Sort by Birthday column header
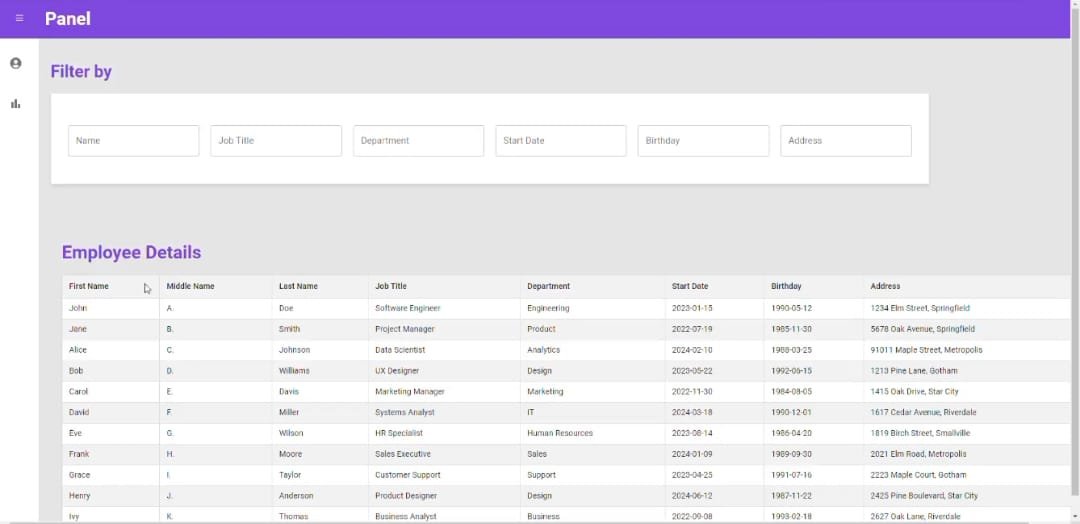The width and height of the screenshot is (1080, 524). click(786, 287)
